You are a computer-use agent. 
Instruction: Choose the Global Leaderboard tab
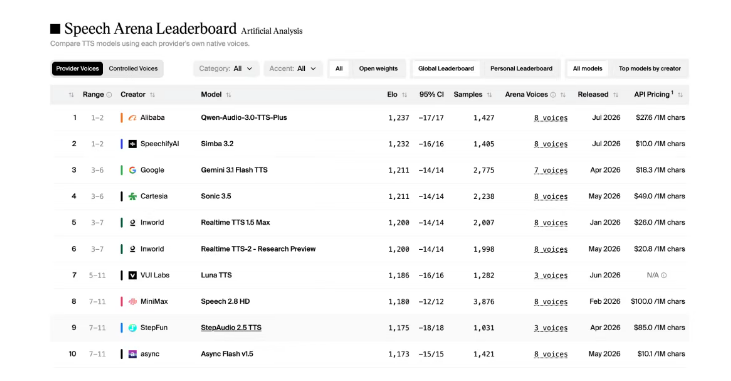[446, 69]
